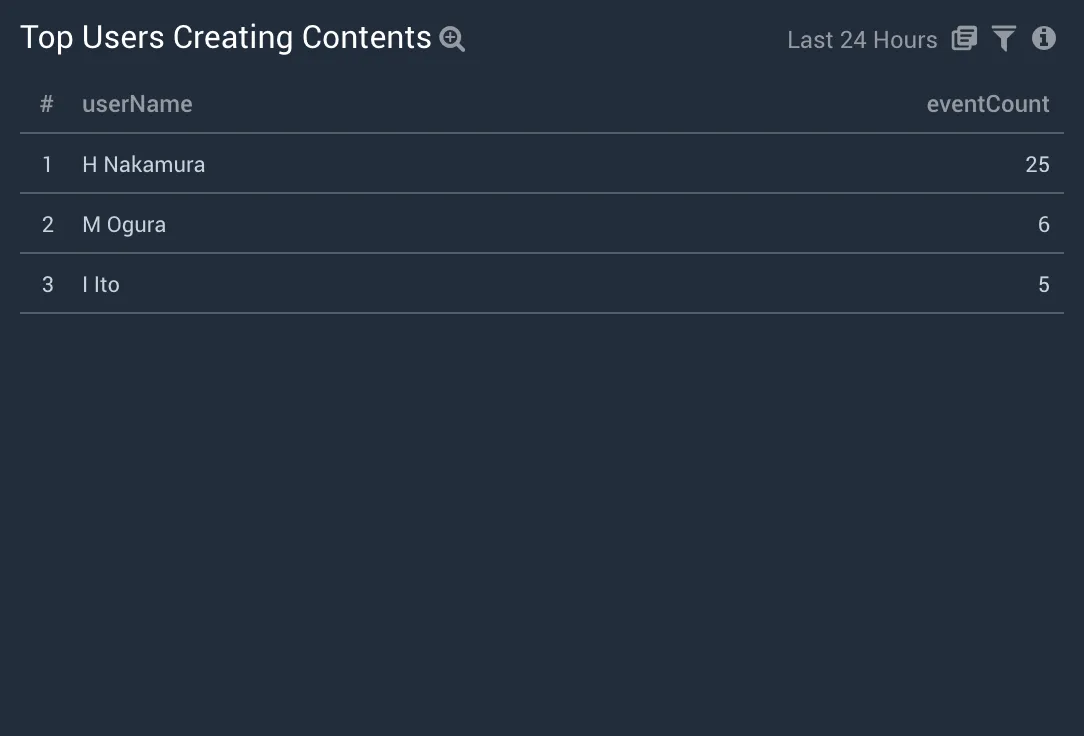This screenshot has height=736, width=1084.
Task: Click the event count value 6
Action: click(1044, 225)
